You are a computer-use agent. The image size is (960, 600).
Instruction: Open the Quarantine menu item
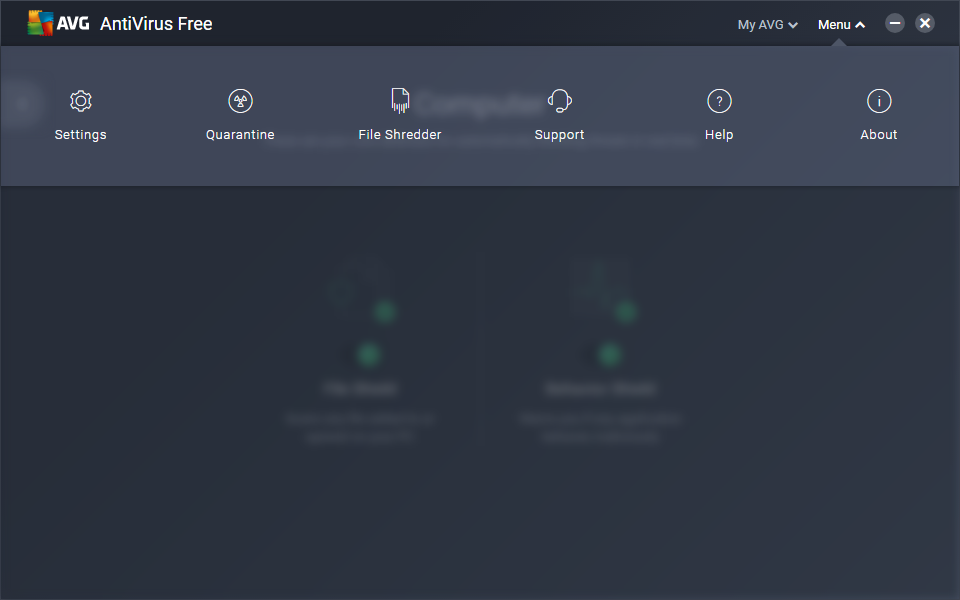240,115
